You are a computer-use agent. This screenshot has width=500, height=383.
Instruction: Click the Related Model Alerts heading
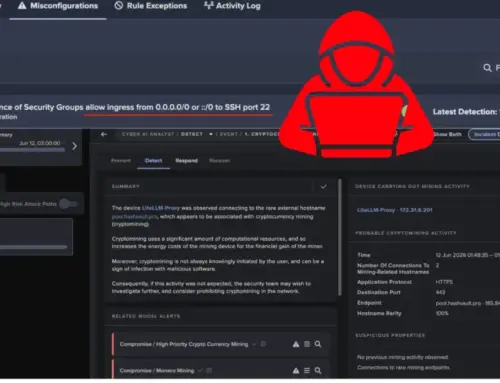(146, 316)
